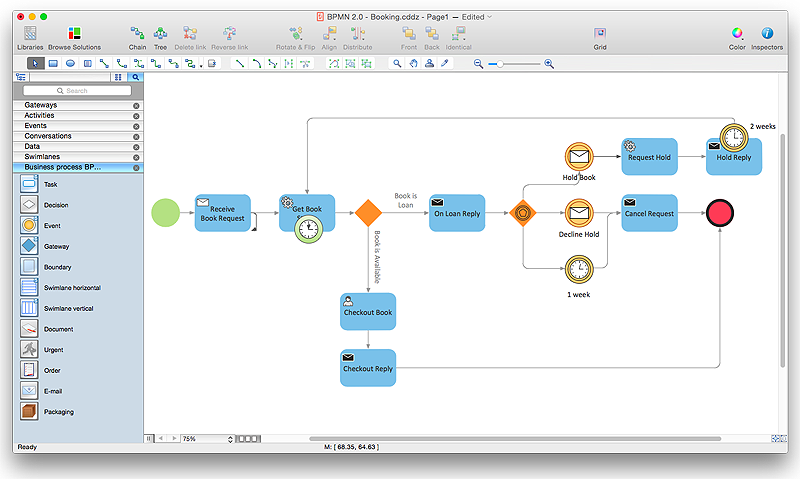The height and width of the screenshot is (479, 800).
Task: Close the Gateways library
Action: tap(136, 106)
